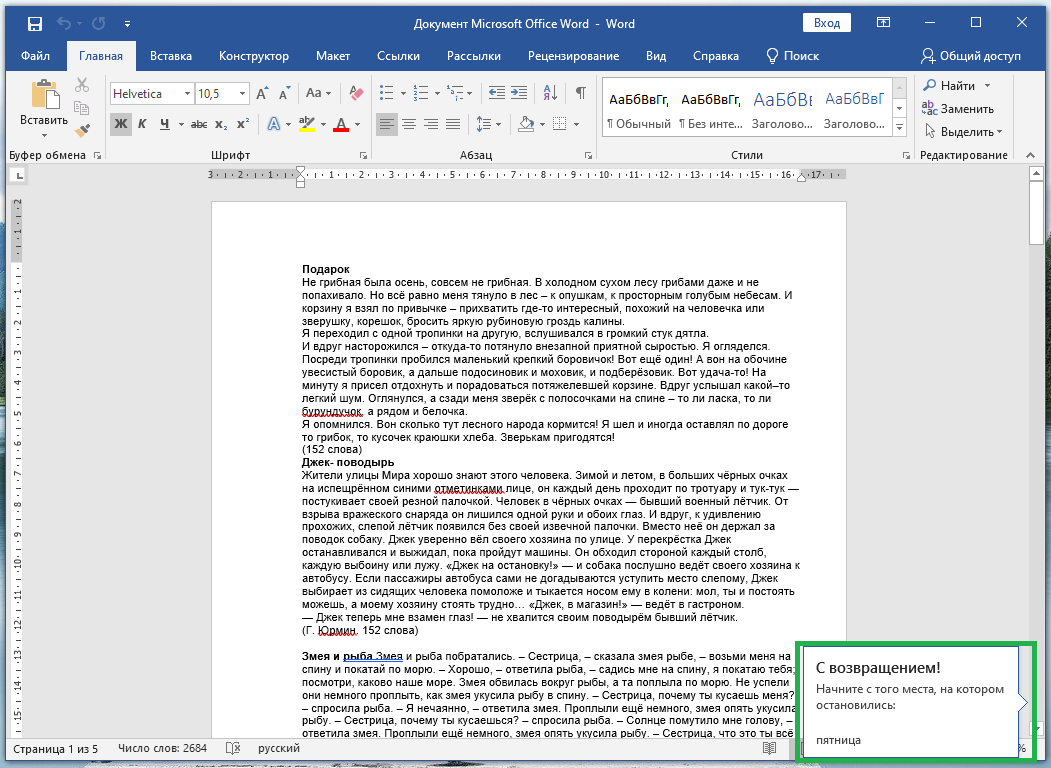
Task: Save document using the floppy disk icon
Action: [x=34, y=23]
